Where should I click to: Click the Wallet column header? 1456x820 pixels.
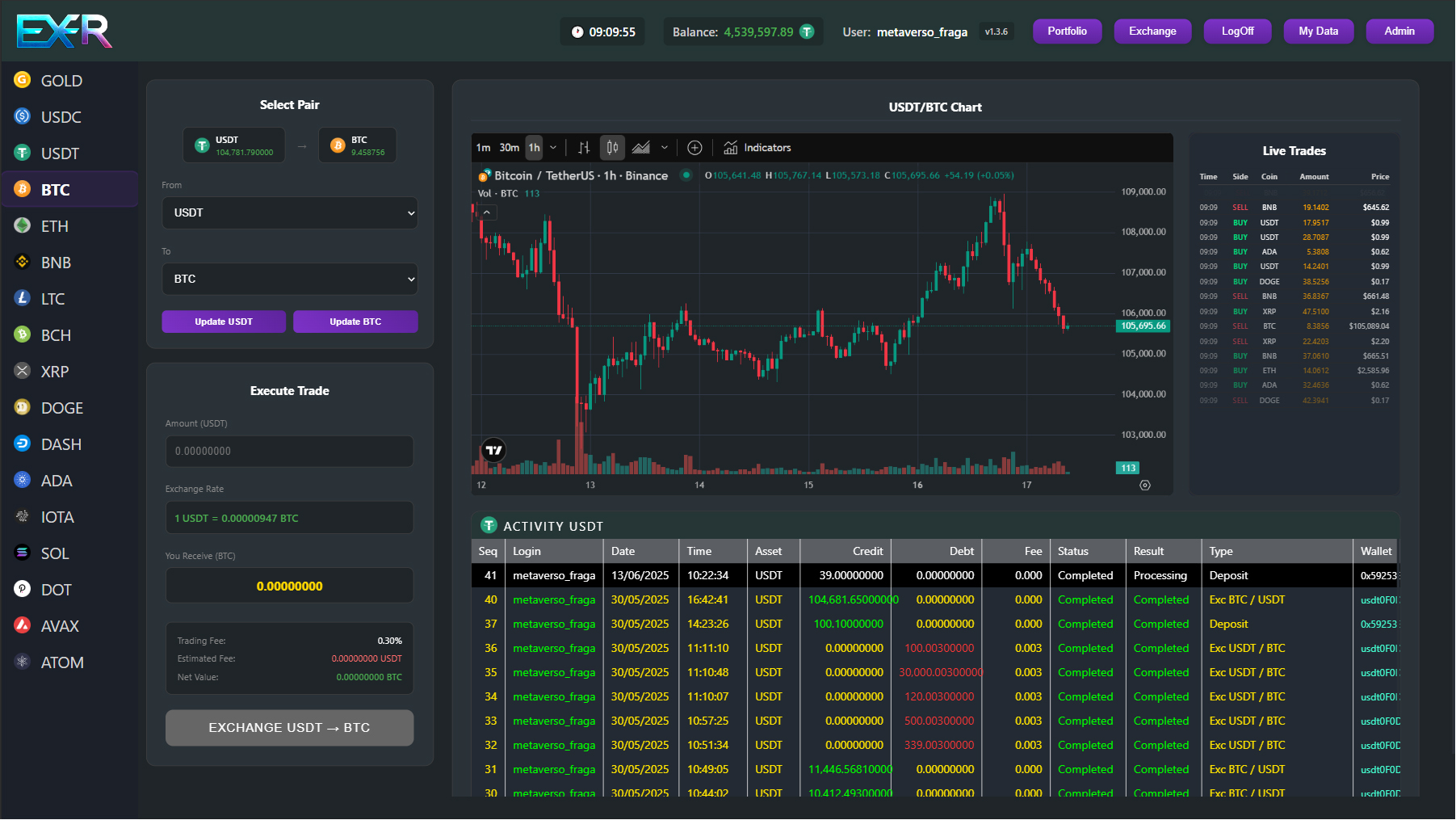click(1375, 551)
